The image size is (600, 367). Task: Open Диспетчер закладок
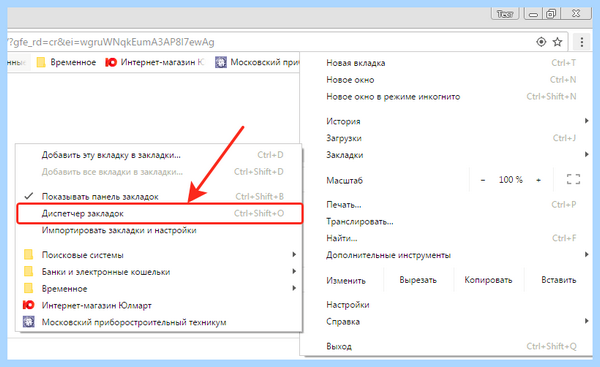(159, 213)
